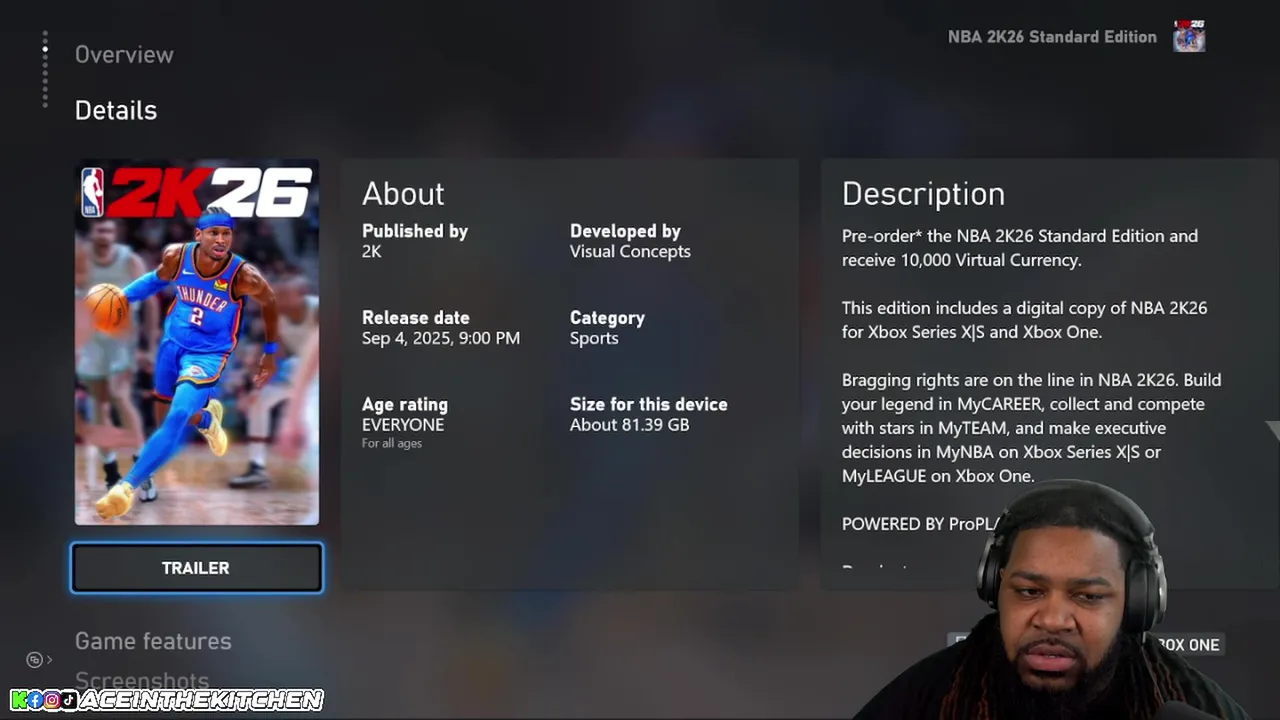Click the 'About 81.39 GB' size value
Screen dimensions: 1280x720
click(x=629, y=425)
